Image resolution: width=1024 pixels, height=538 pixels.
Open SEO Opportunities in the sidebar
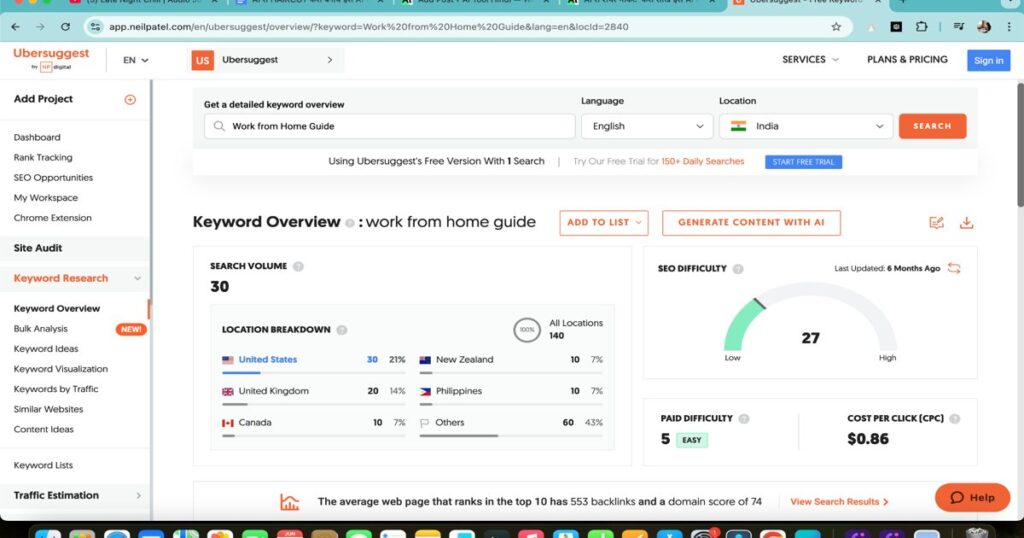(53, 178)
